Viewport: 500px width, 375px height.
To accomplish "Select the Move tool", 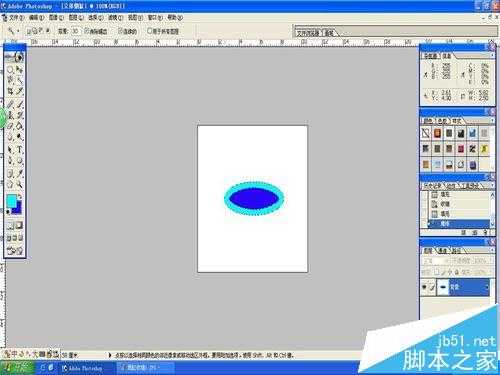I will 19,70.
